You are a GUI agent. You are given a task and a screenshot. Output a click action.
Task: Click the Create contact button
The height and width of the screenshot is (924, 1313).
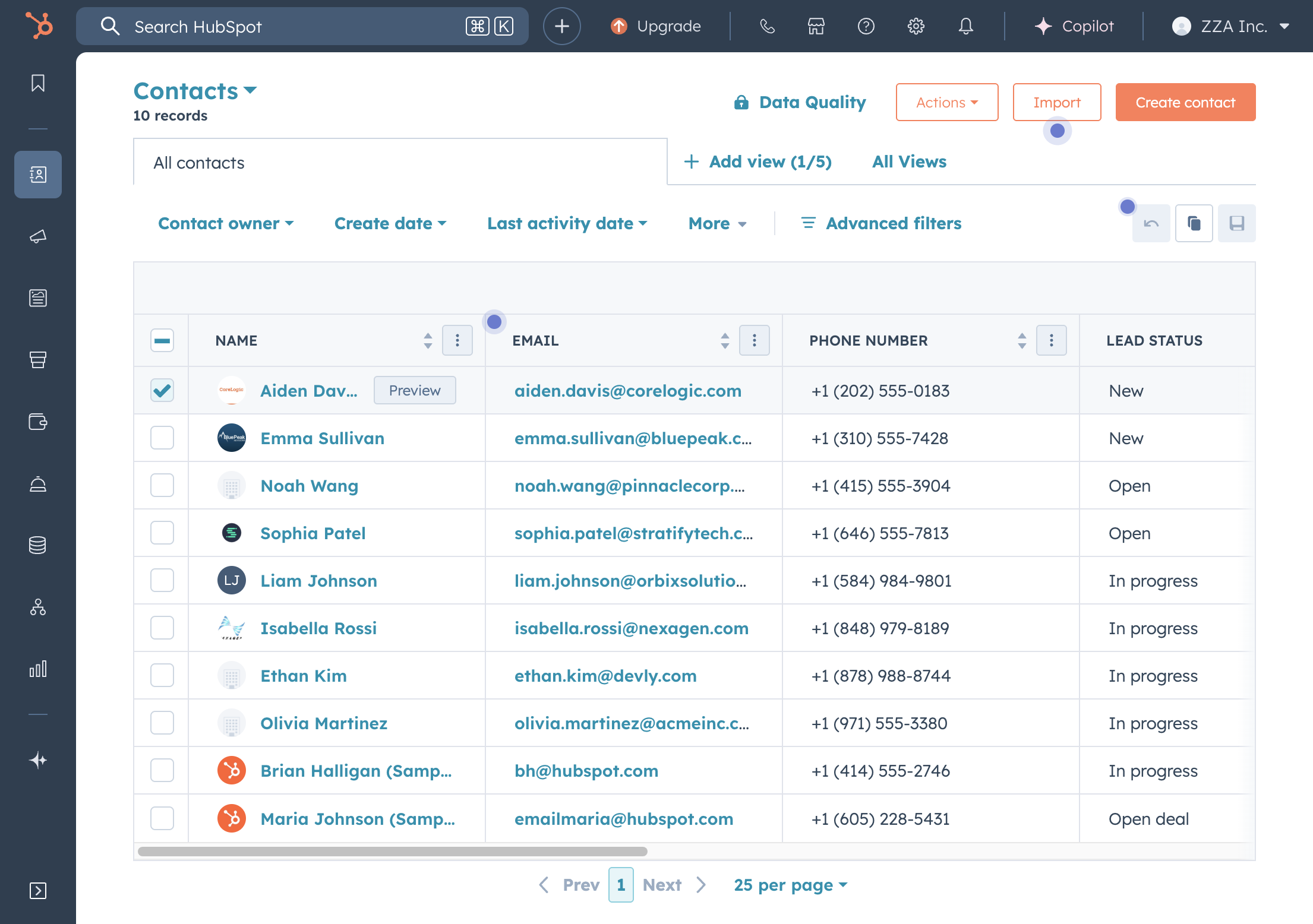click(1185, 102)
